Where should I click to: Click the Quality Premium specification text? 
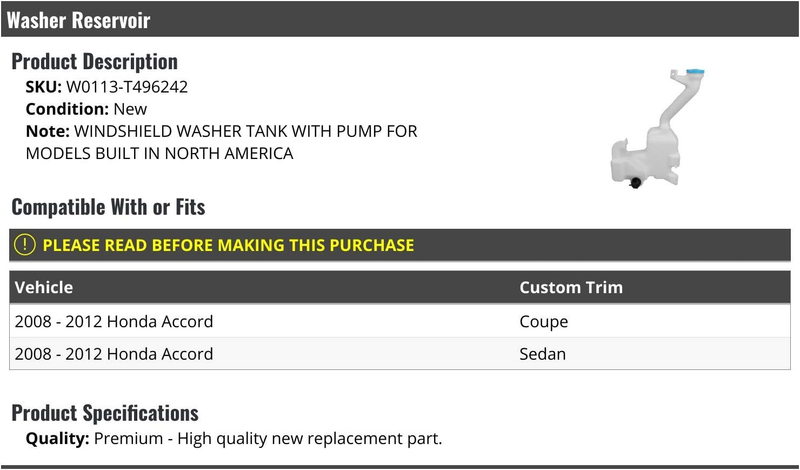(x=234, y=438)
